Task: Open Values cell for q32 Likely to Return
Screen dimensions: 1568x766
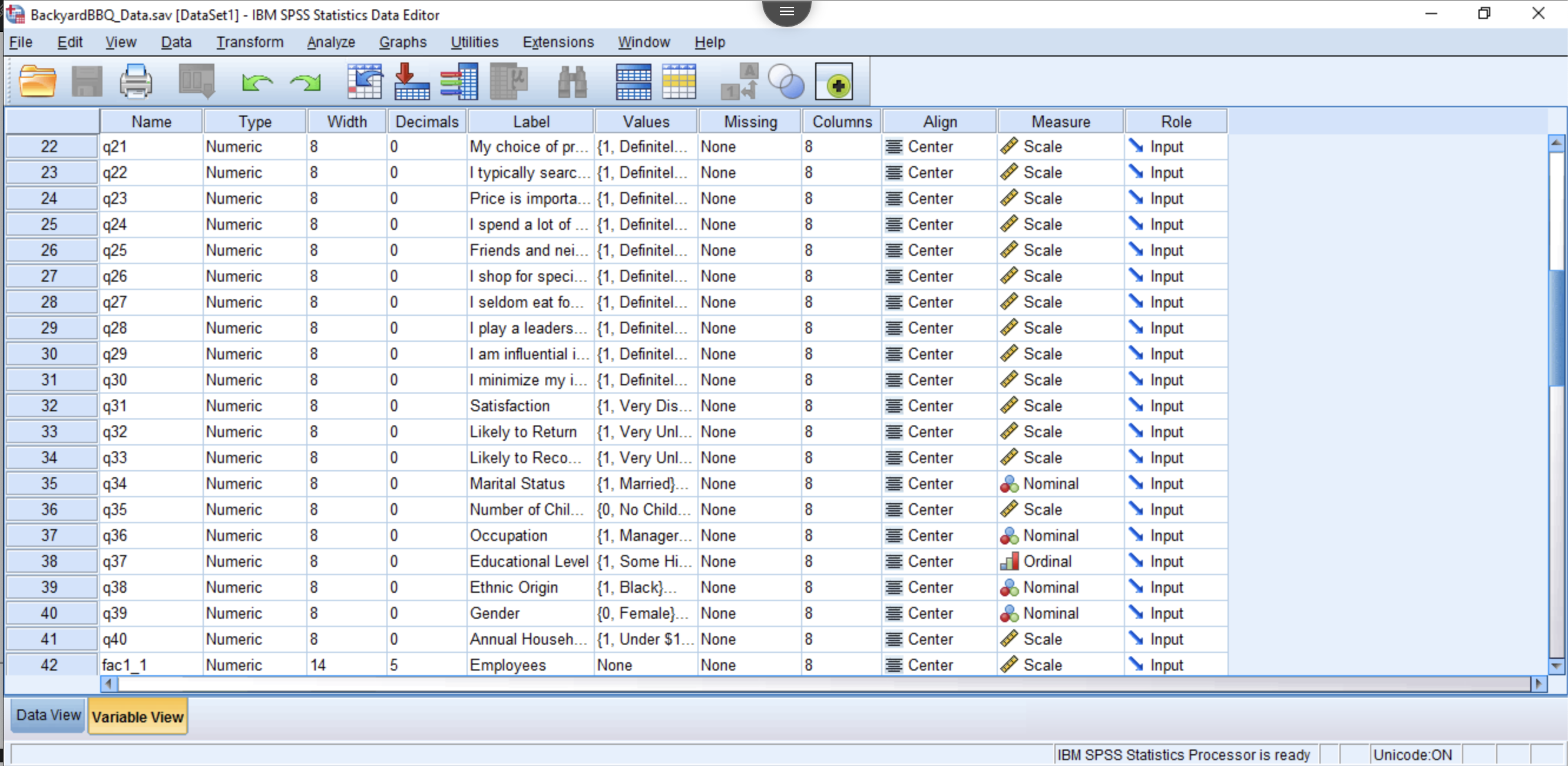Action: 646,432
